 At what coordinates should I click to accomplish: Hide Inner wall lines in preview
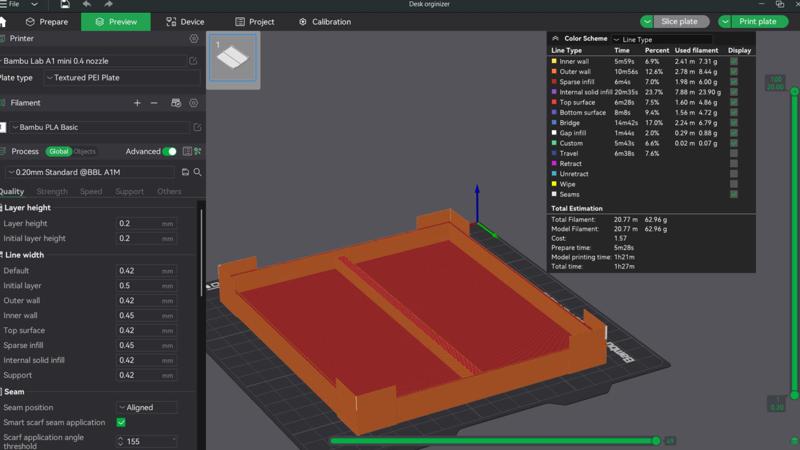pyautogui.click(x=734, y=61)
